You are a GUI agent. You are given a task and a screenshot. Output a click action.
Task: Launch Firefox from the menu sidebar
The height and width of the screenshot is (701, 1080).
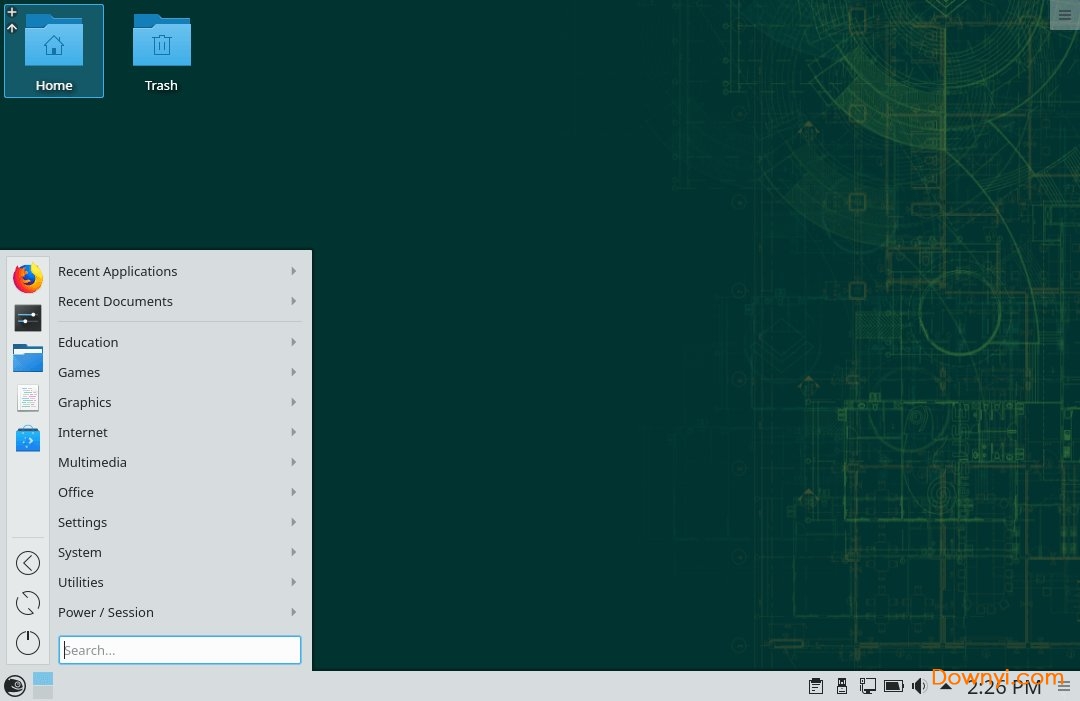pyautogui.click(x=27, y=278)
